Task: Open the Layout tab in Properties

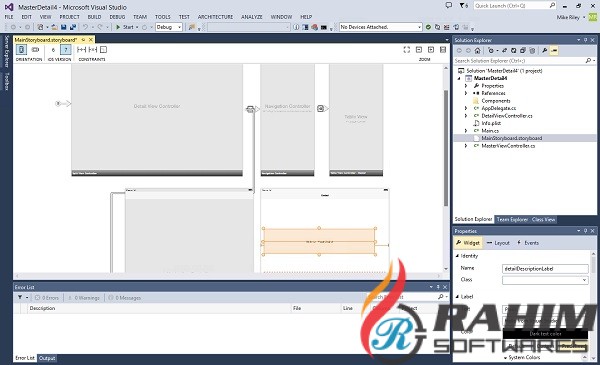Action: [499, 243]
